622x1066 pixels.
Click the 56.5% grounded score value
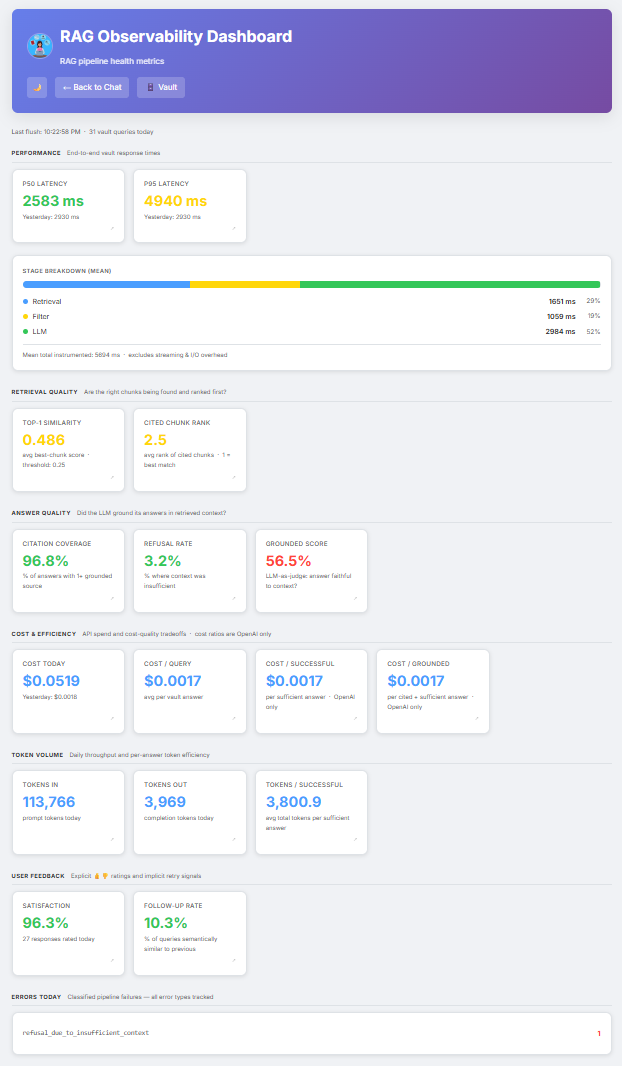click(x=288, y=561)
